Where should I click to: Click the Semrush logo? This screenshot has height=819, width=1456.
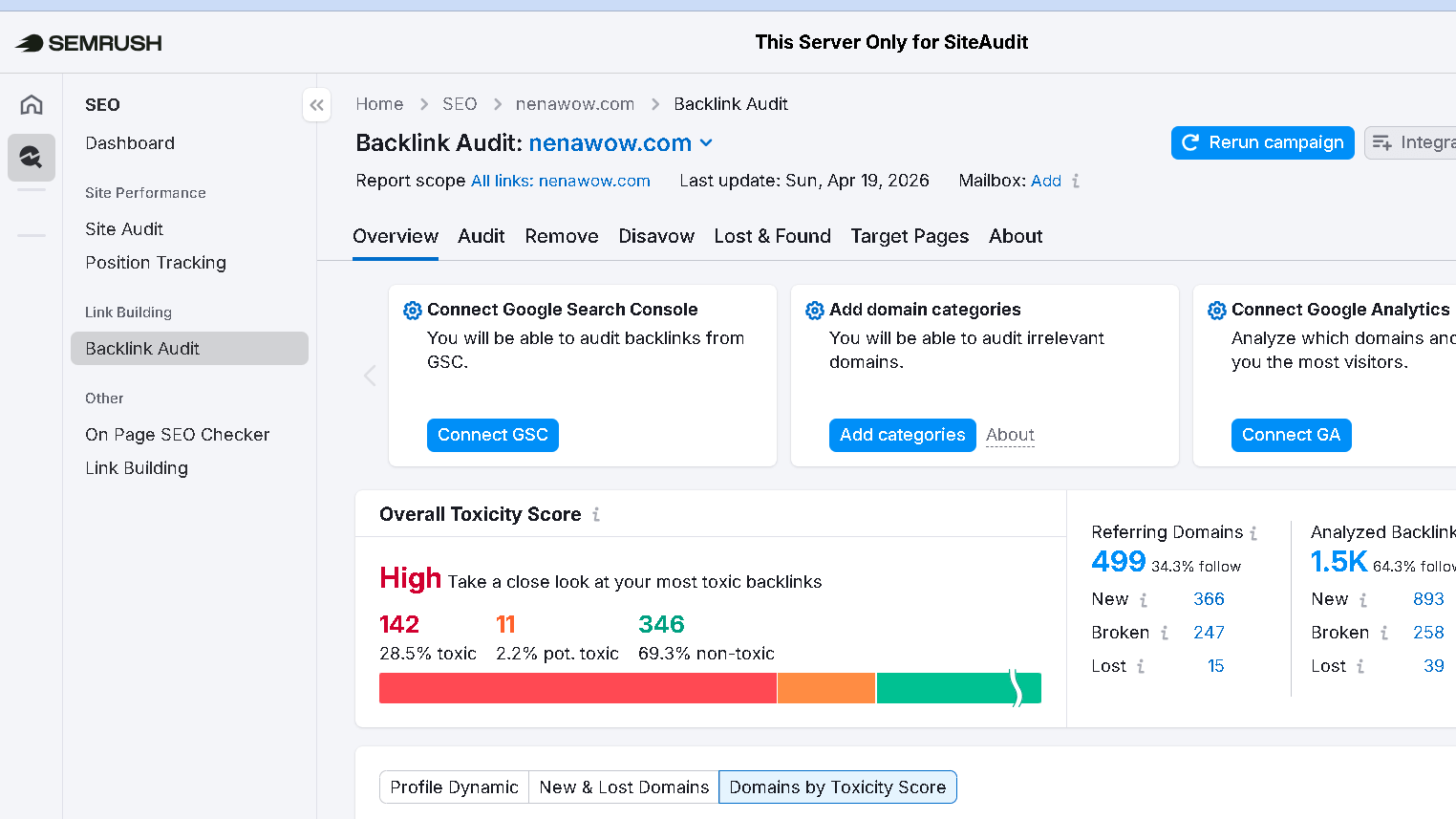(87, 42)
